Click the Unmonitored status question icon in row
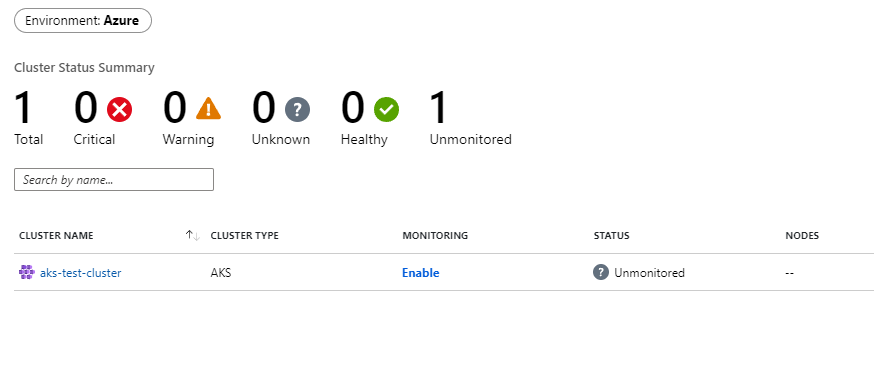The height and width of the screenshot is (366, 874). pos(601,272)
